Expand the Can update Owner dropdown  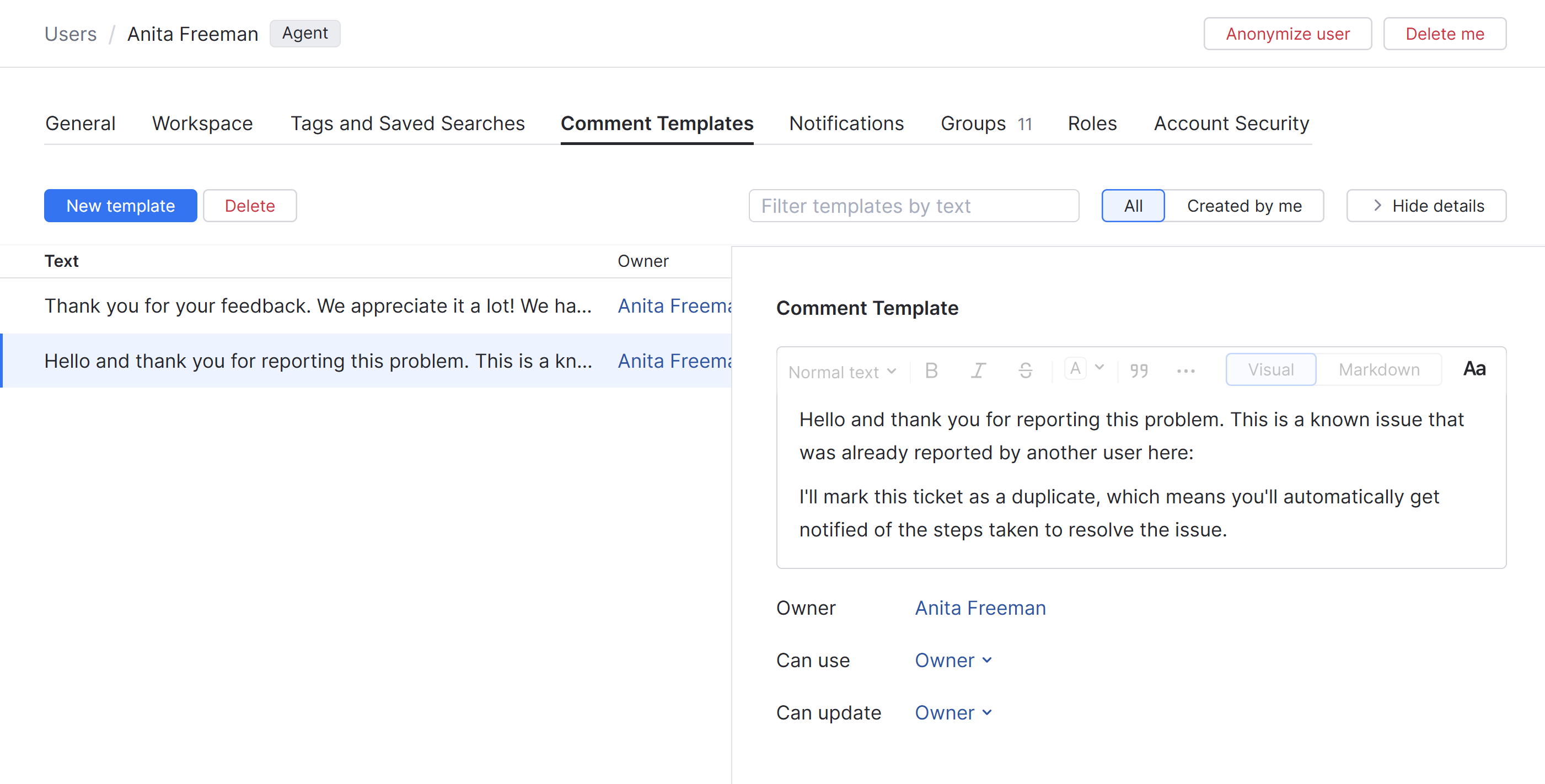click(x=953, y=713)
